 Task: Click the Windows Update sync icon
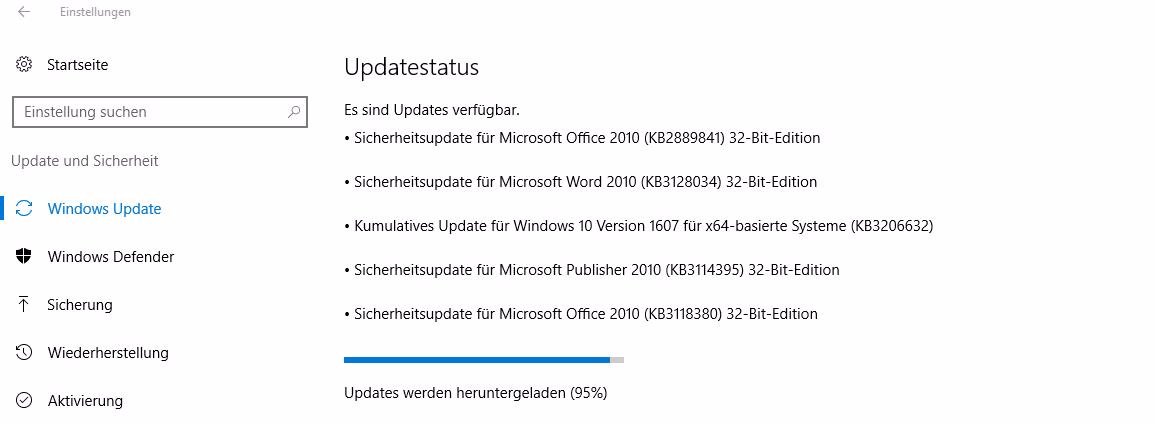(24, 208)
